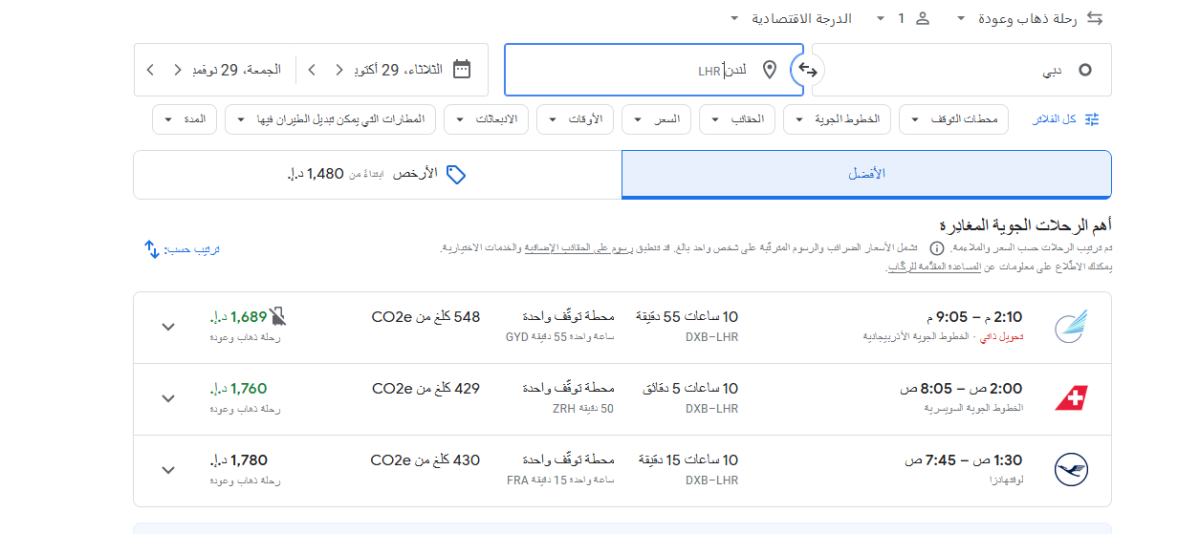Expand the 1,760 Swiss flight details
The image size is (1200, 534).
pyautogui.click(x=168, y=398)
